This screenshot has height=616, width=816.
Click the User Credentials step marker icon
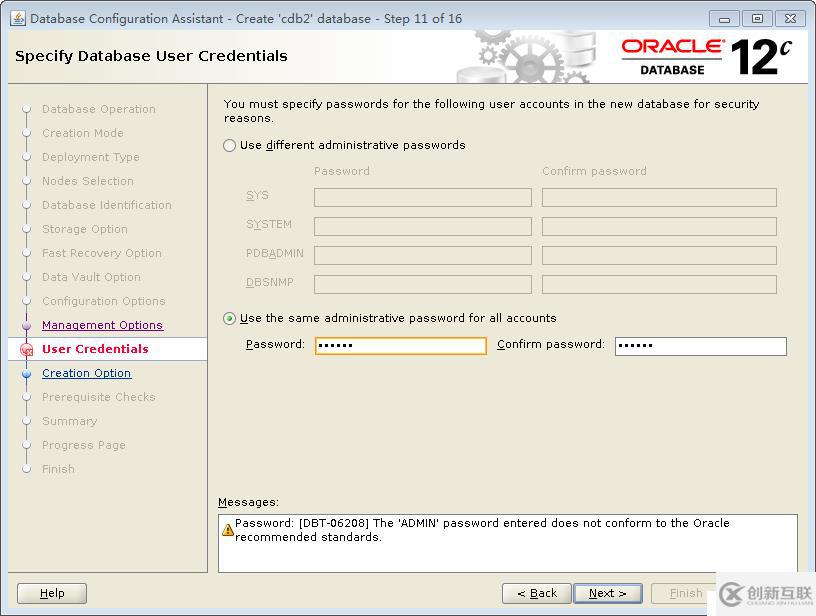(x=27, y=350)
